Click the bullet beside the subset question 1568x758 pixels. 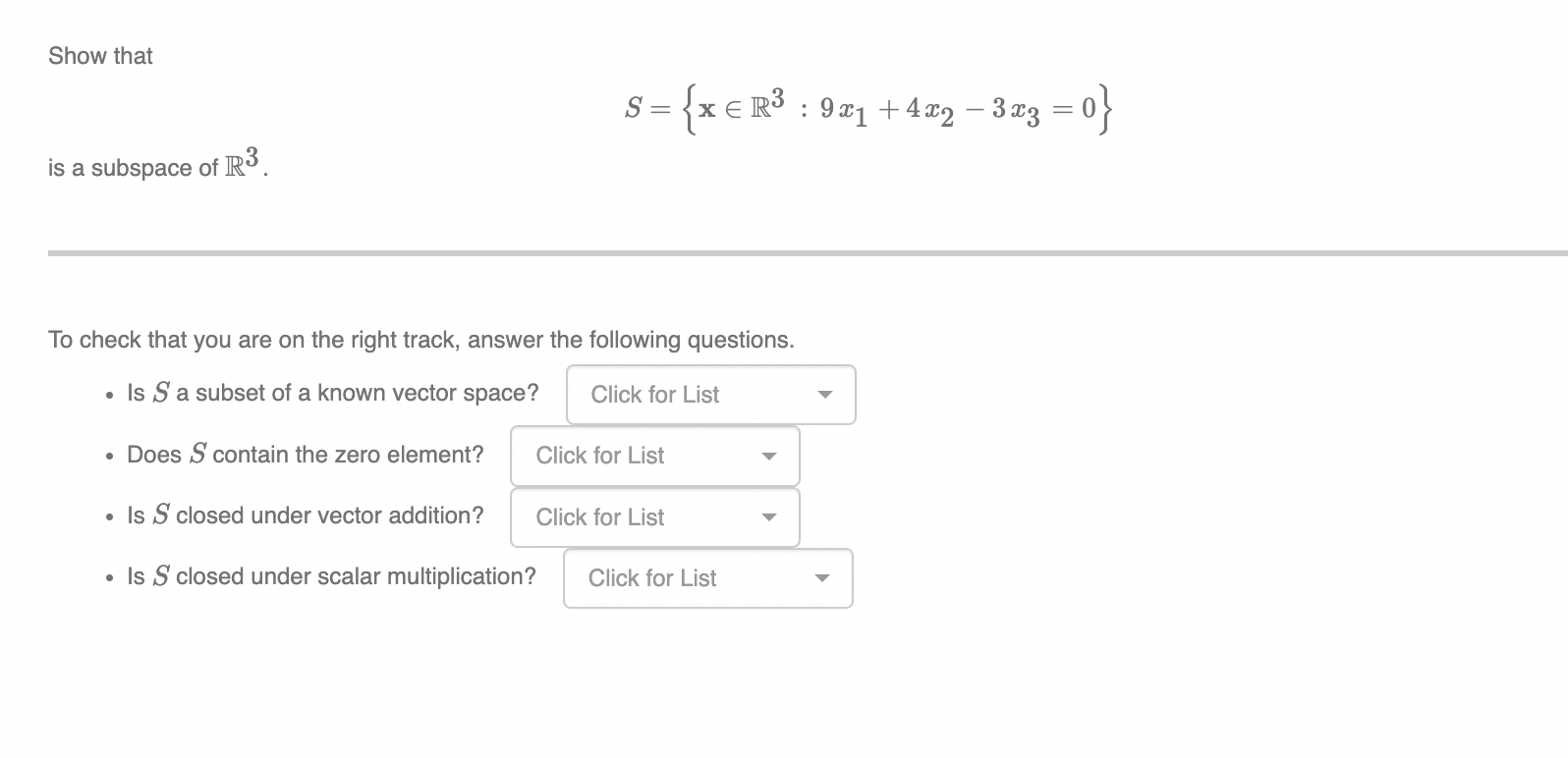108,395
